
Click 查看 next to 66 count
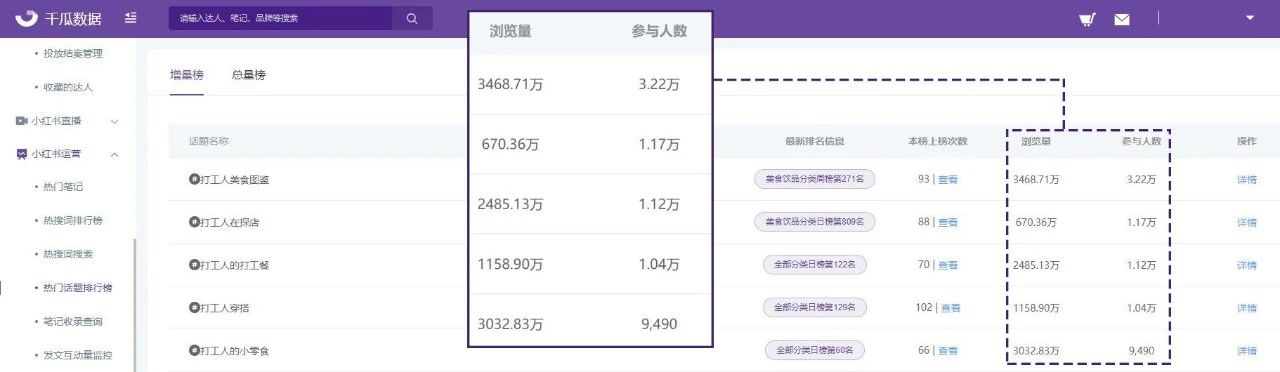coord(948,351)
